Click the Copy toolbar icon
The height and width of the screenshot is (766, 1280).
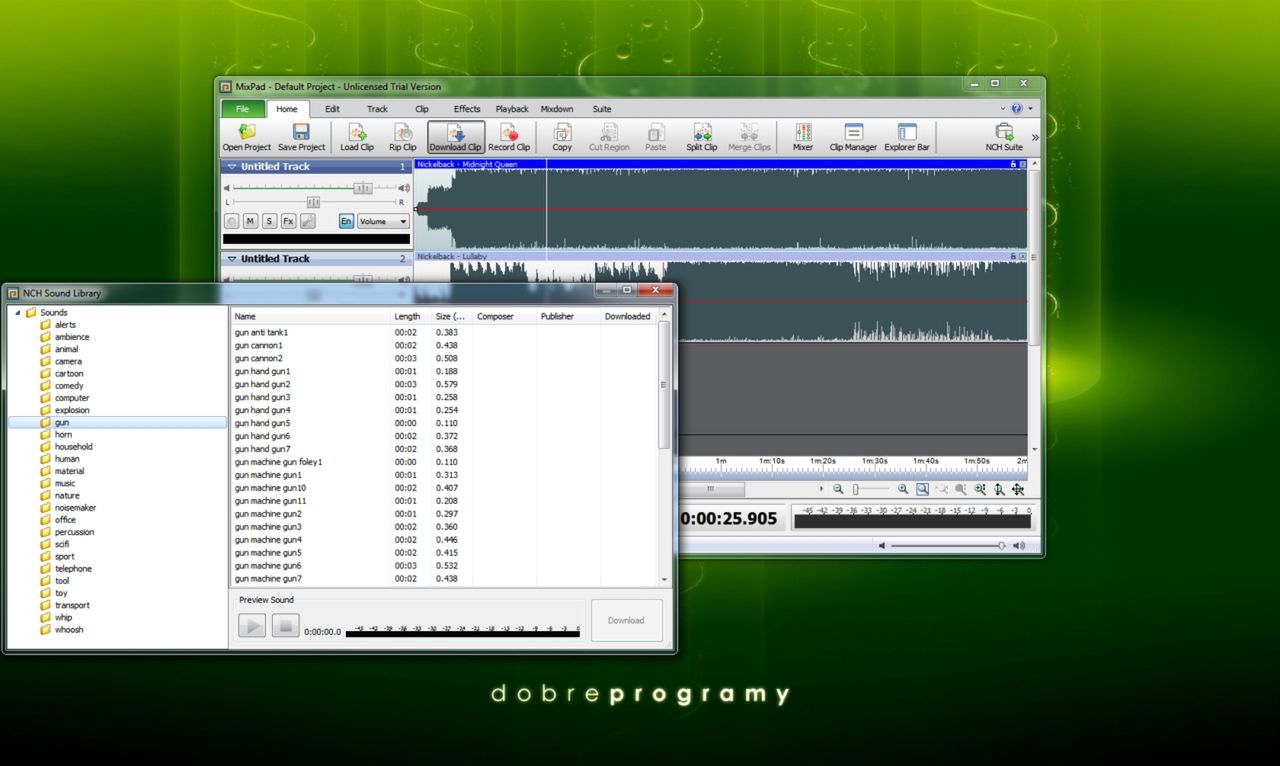coord(562,132)
